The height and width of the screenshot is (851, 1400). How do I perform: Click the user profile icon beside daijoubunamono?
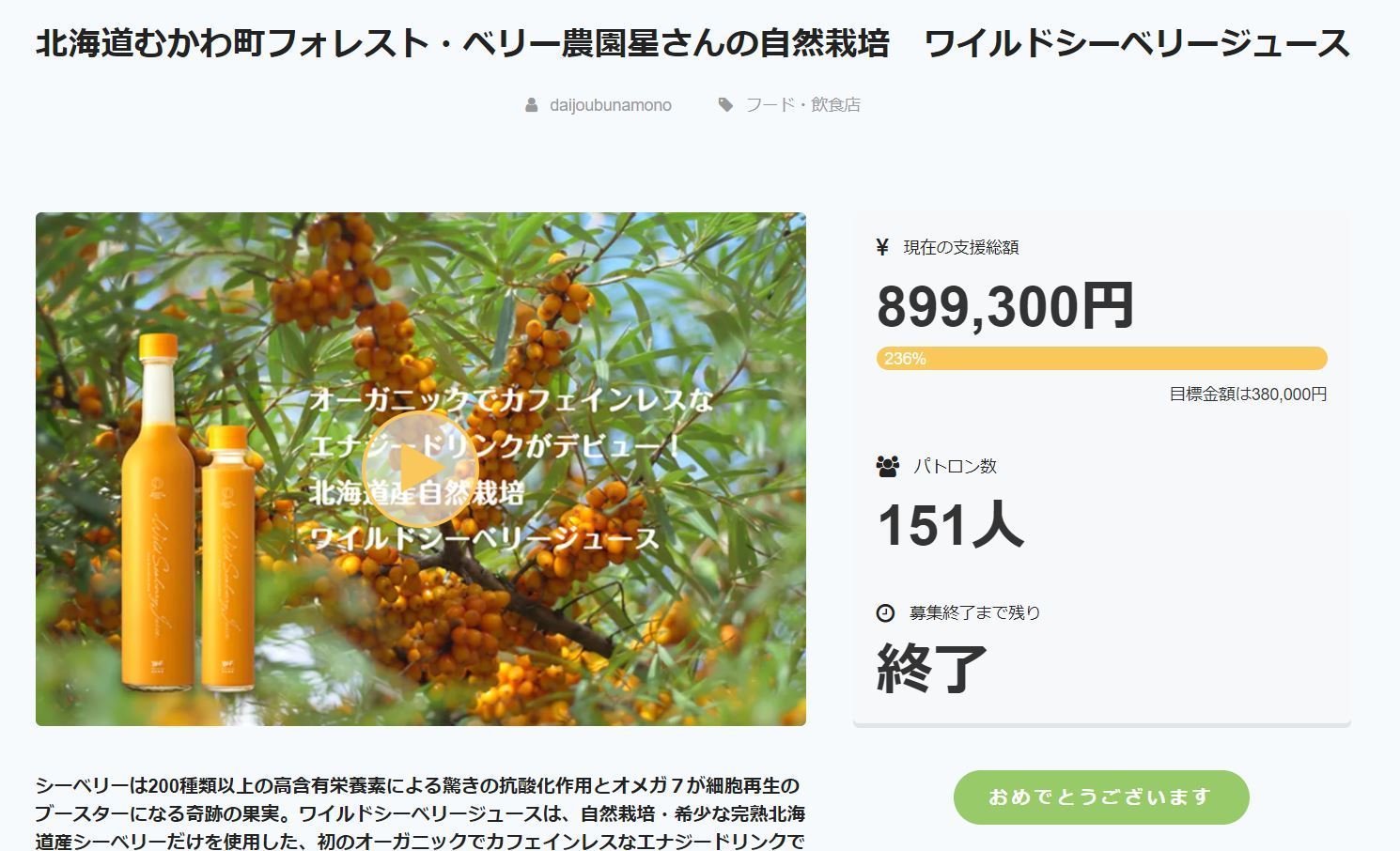532,105
